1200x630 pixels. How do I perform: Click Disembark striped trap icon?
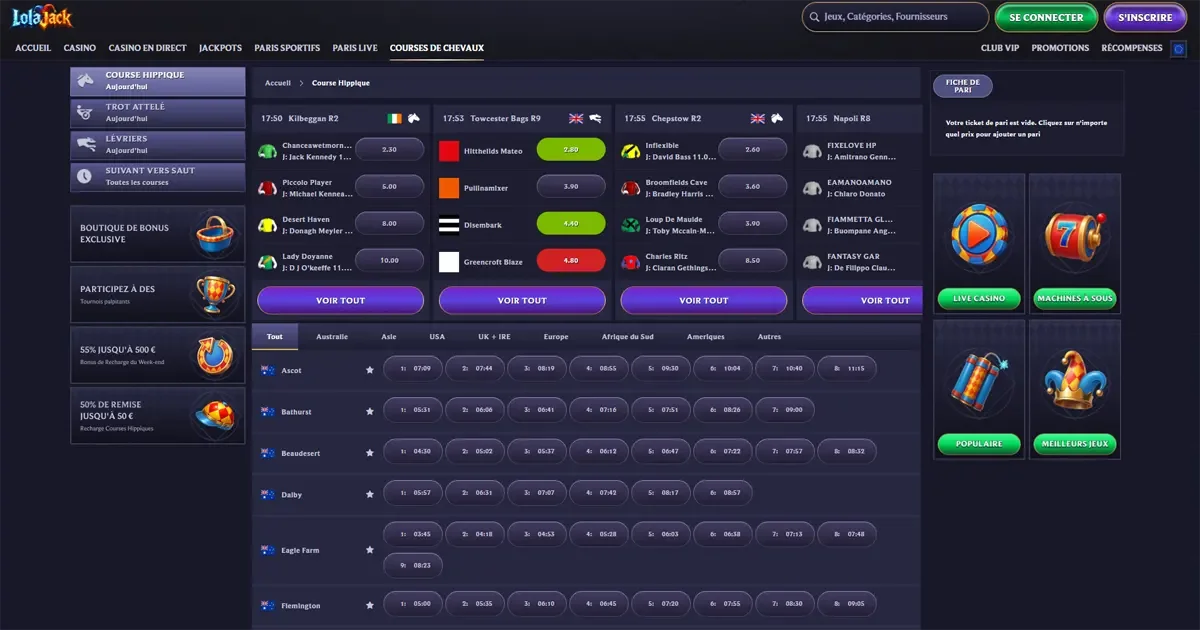click(449, 225)
